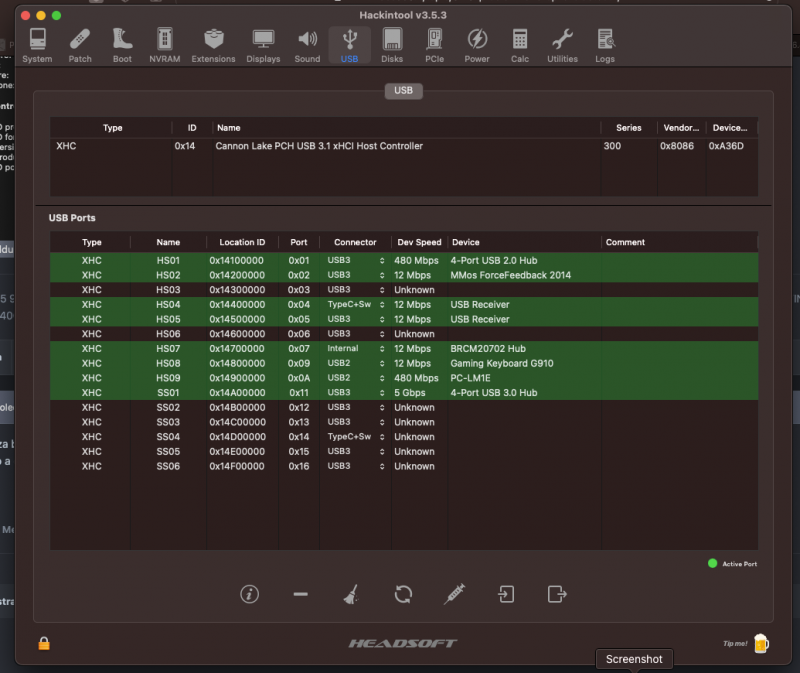Open the Displays toolbar tab

[x=263, y=45]
